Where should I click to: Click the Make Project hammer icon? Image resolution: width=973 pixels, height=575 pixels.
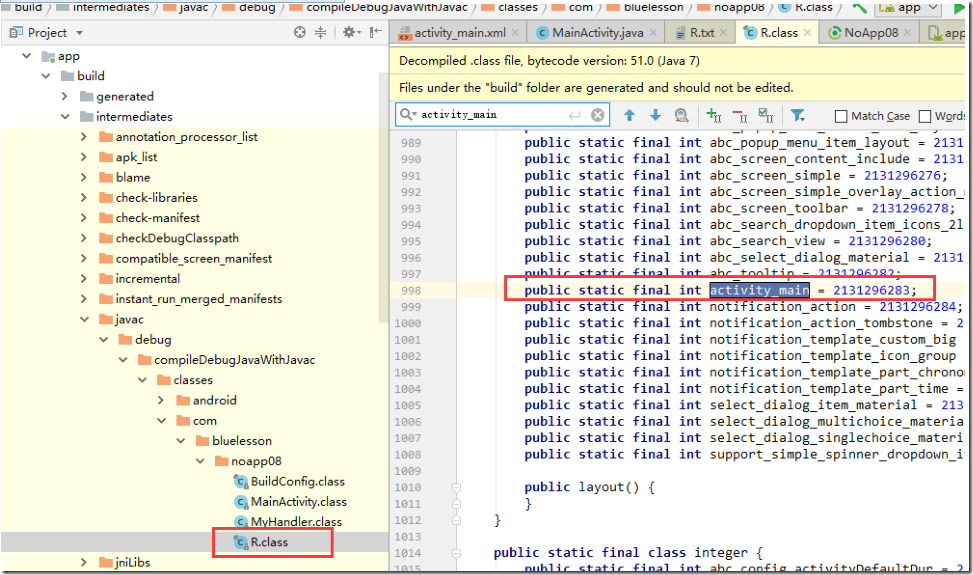(x=859, y=7)
